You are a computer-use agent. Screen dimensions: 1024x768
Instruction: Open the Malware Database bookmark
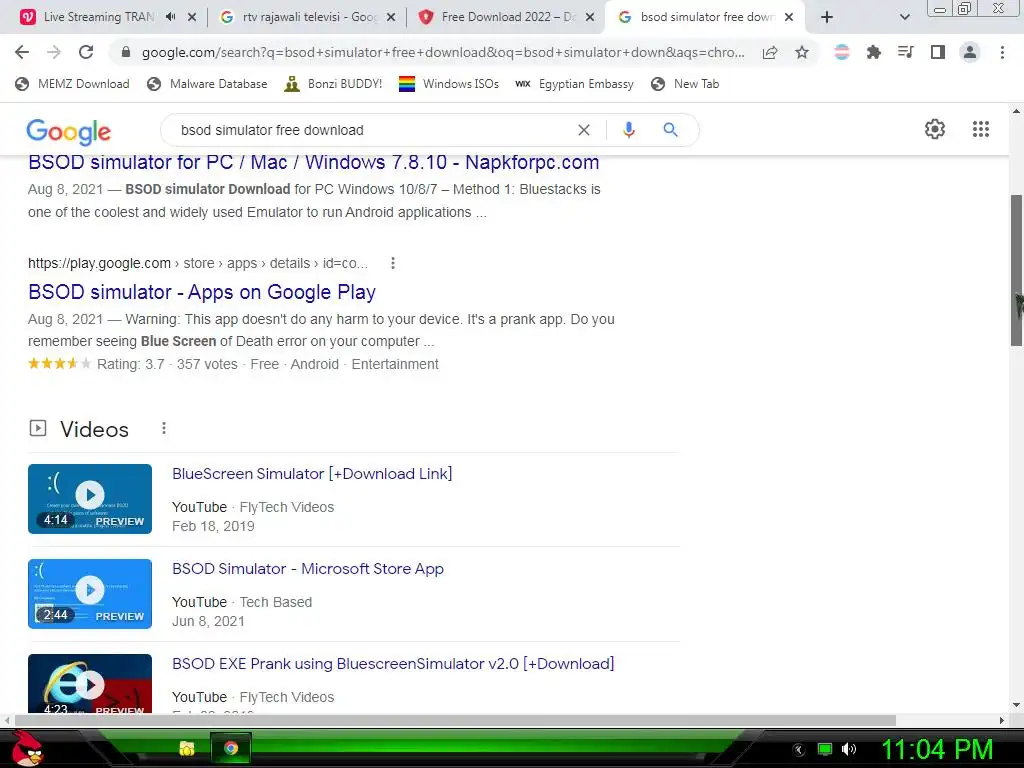coord(207,84)
